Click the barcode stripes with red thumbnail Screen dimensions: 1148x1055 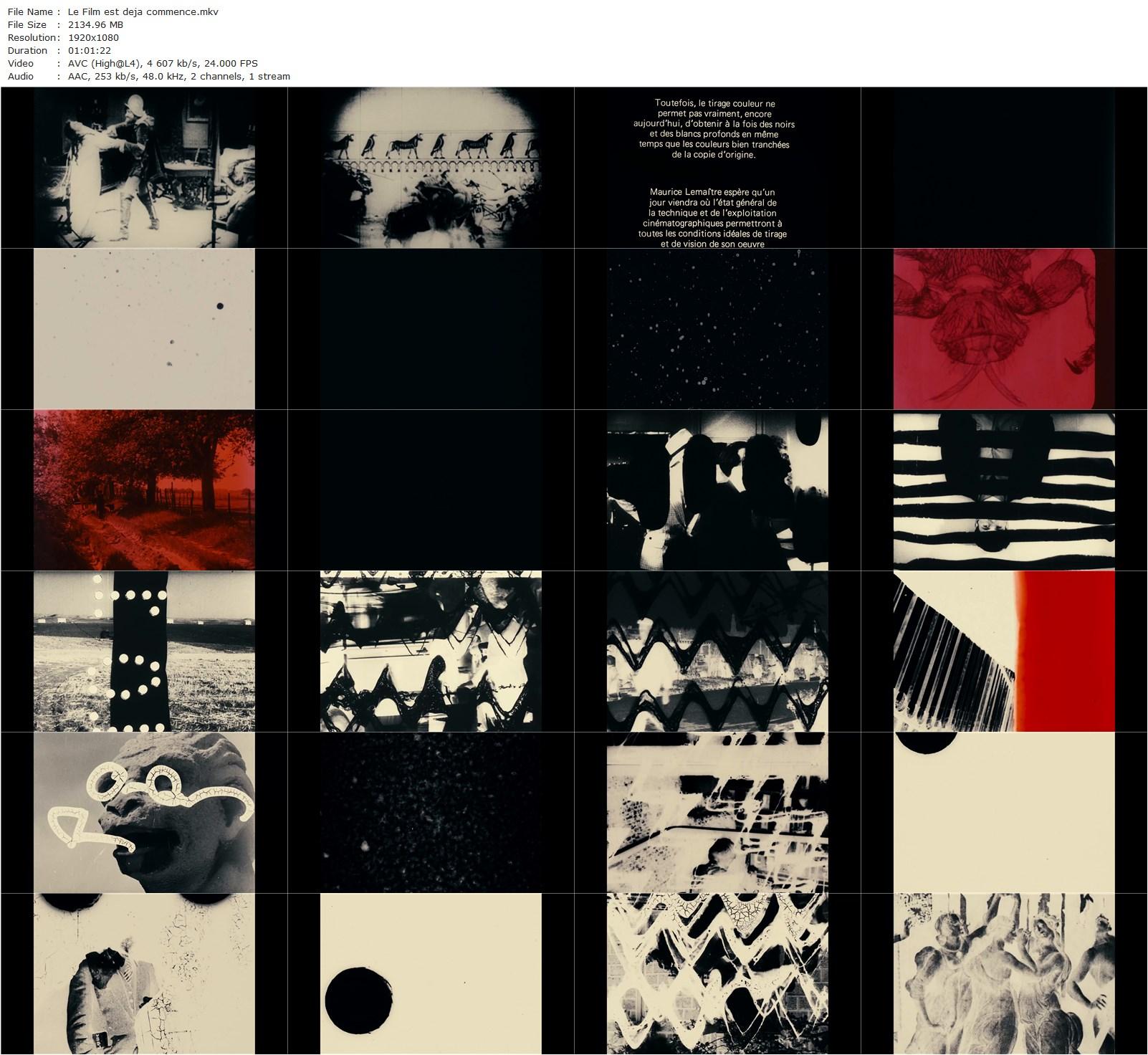click(1004, 651)
